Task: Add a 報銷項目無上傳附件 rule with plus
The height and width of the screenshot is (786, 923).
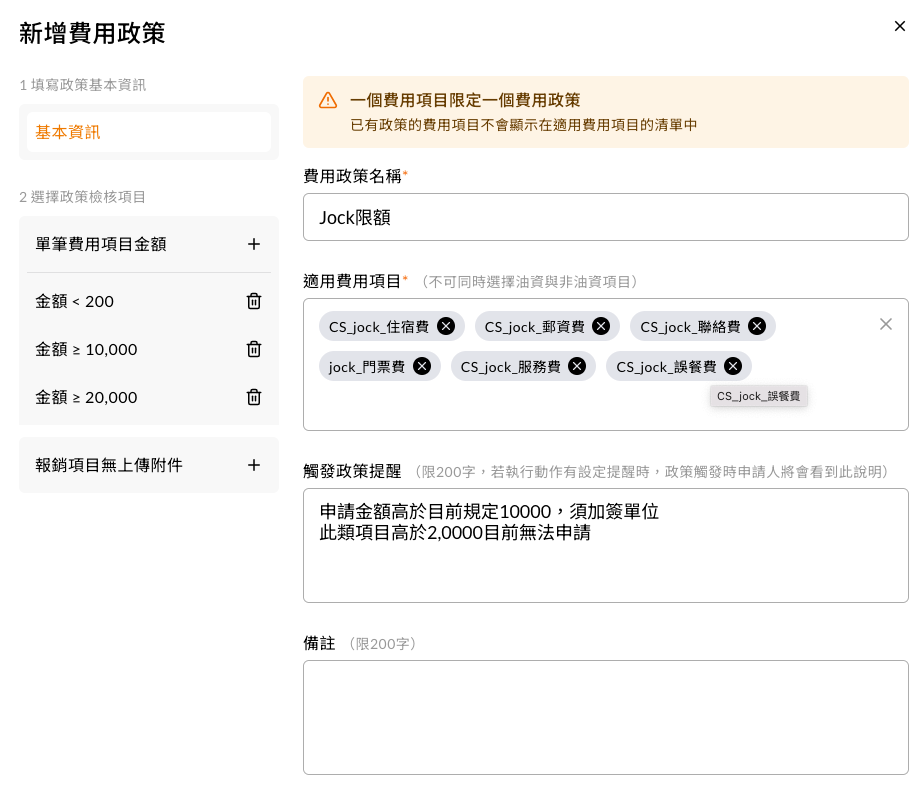Action: tap(254, 465)
